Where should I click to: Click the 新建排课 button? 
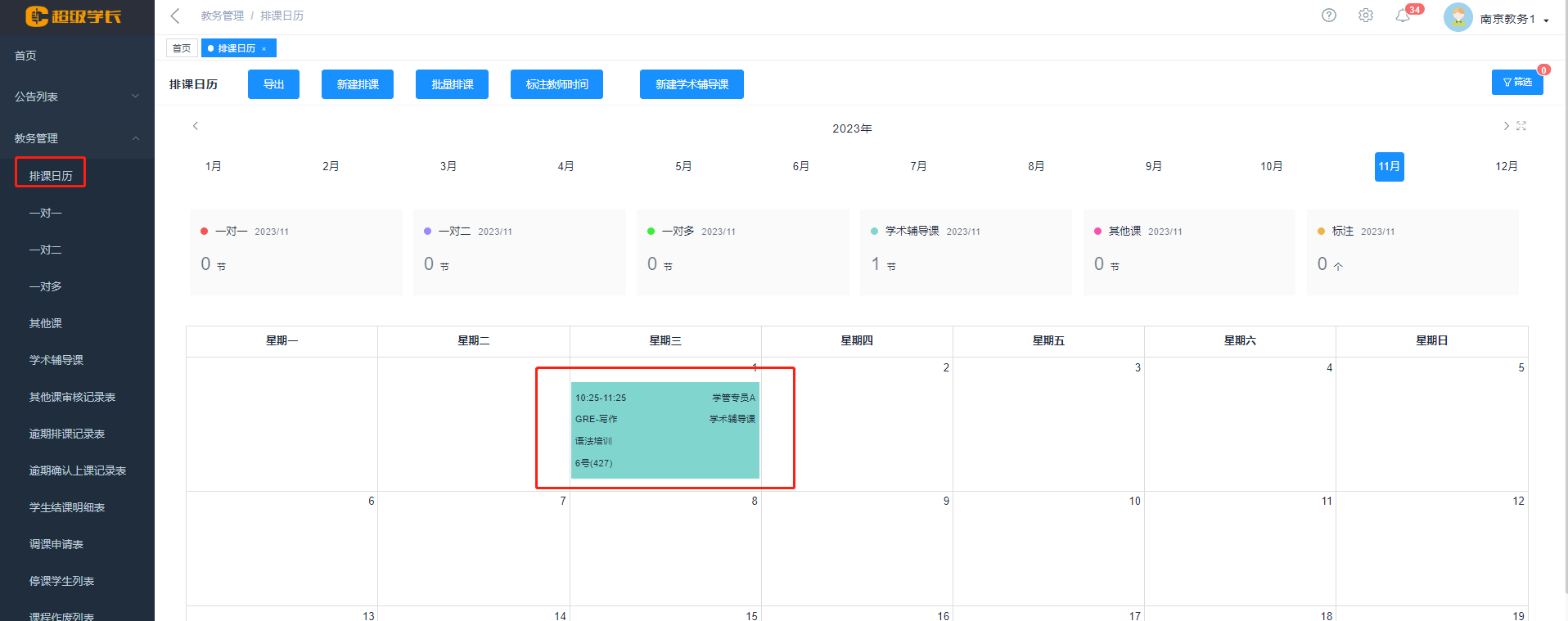coord(358,84)
